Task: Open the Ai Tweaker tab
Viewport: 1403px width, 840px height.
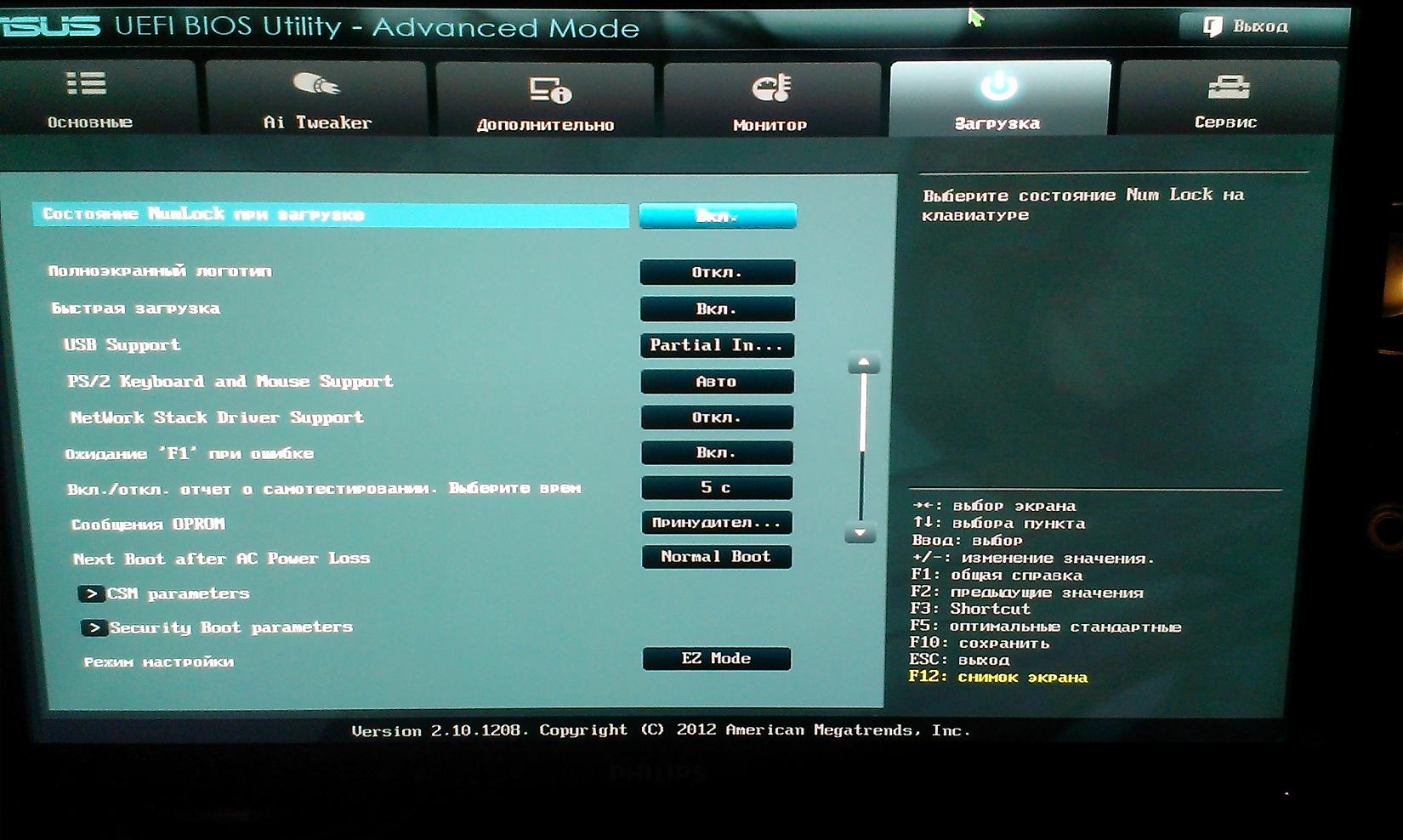Action: pos(316,98)
